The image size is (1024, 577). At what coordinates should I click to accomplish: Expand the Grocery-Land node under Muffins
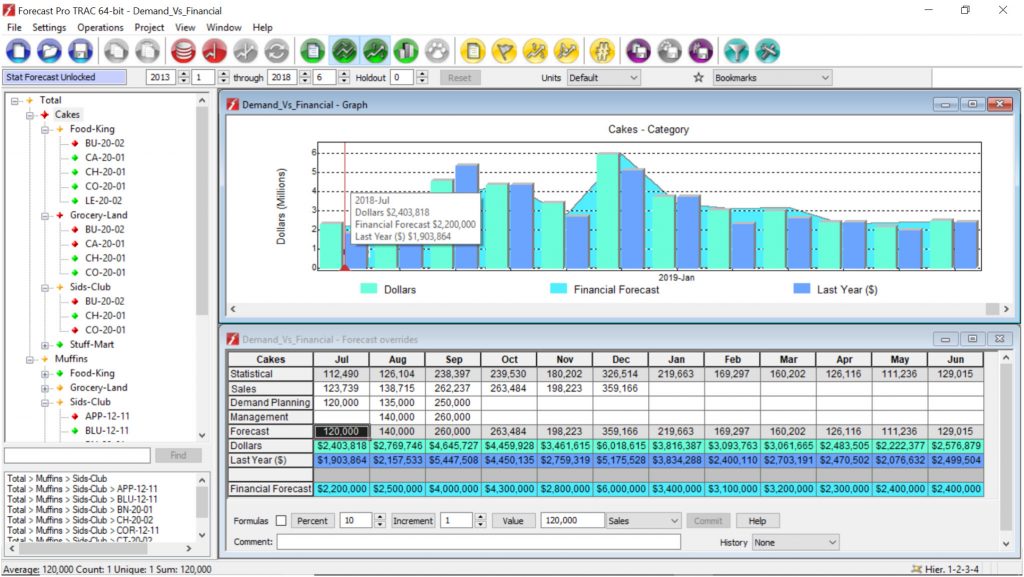[x=44, y=388]
